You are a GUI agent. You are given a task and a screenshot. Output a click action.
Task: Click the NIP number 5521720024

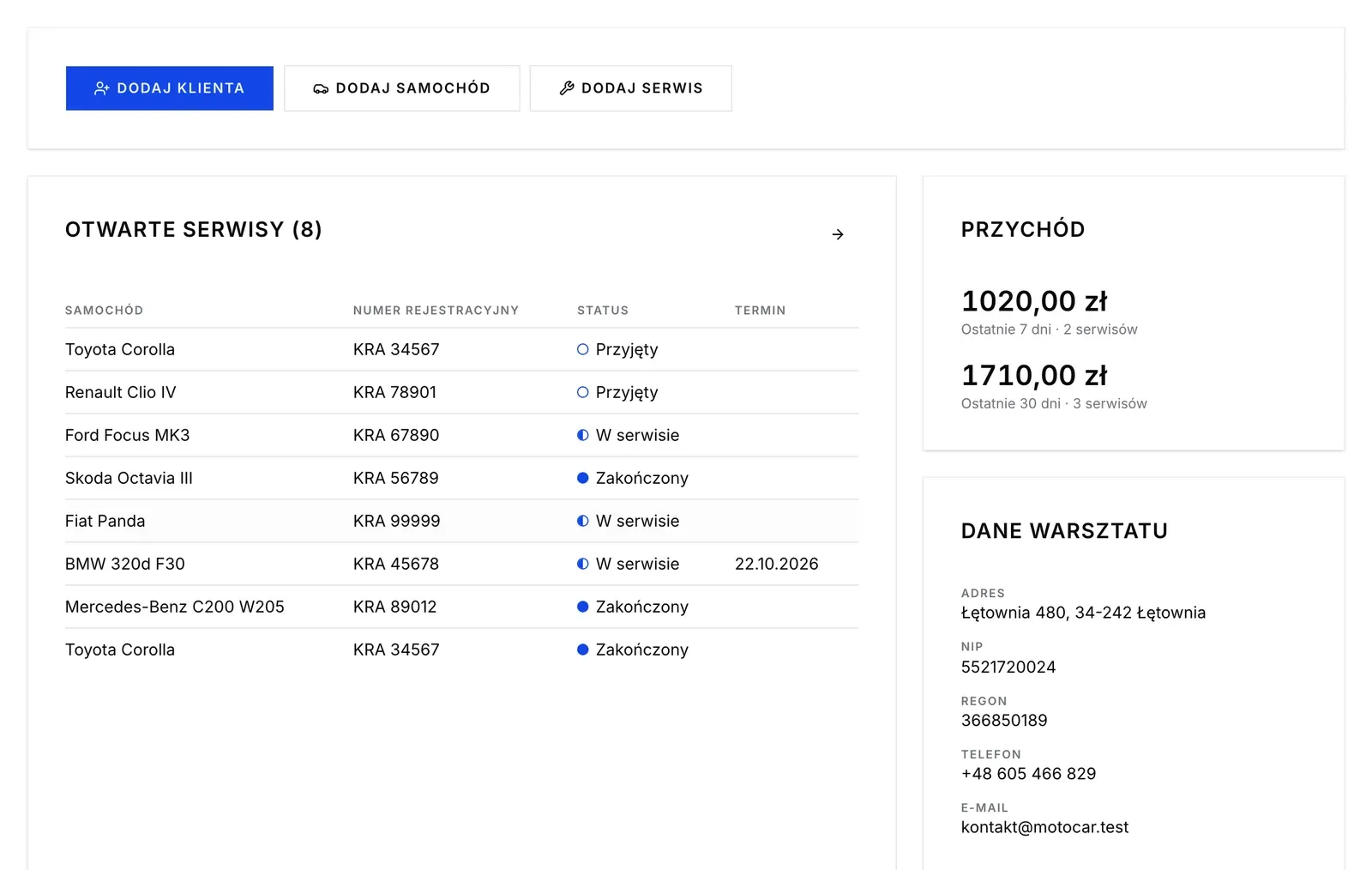(1008, 667)
